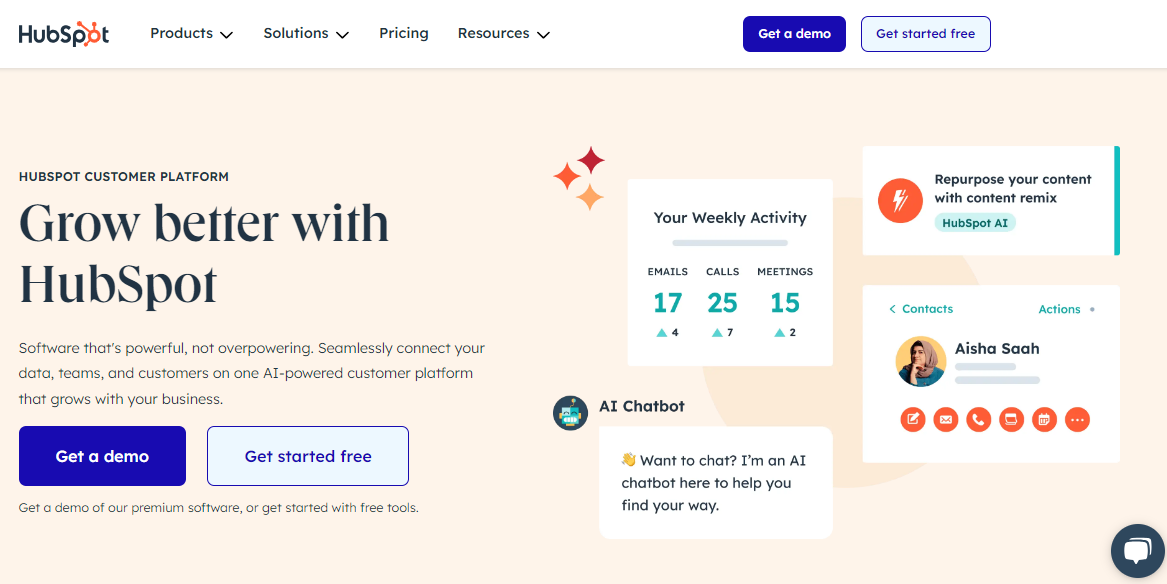The height and width of the screenshot is (584, 1167).
Task: Click Aisha Saah's profile photo
Action: point(921,361)
